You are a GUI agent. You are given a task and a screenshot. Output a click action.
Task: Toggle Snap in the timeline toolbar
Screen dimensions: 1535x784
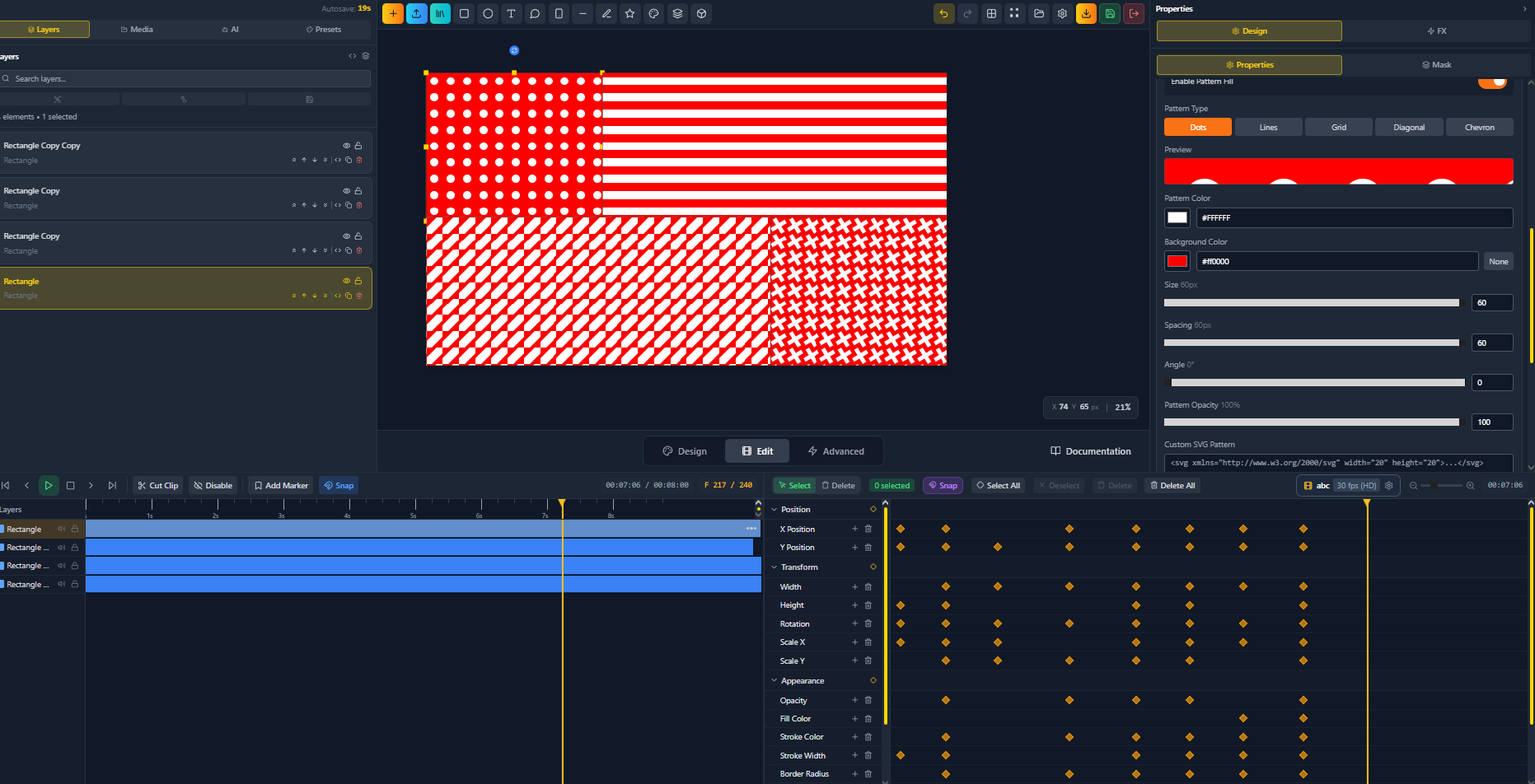tap(339, 485)
